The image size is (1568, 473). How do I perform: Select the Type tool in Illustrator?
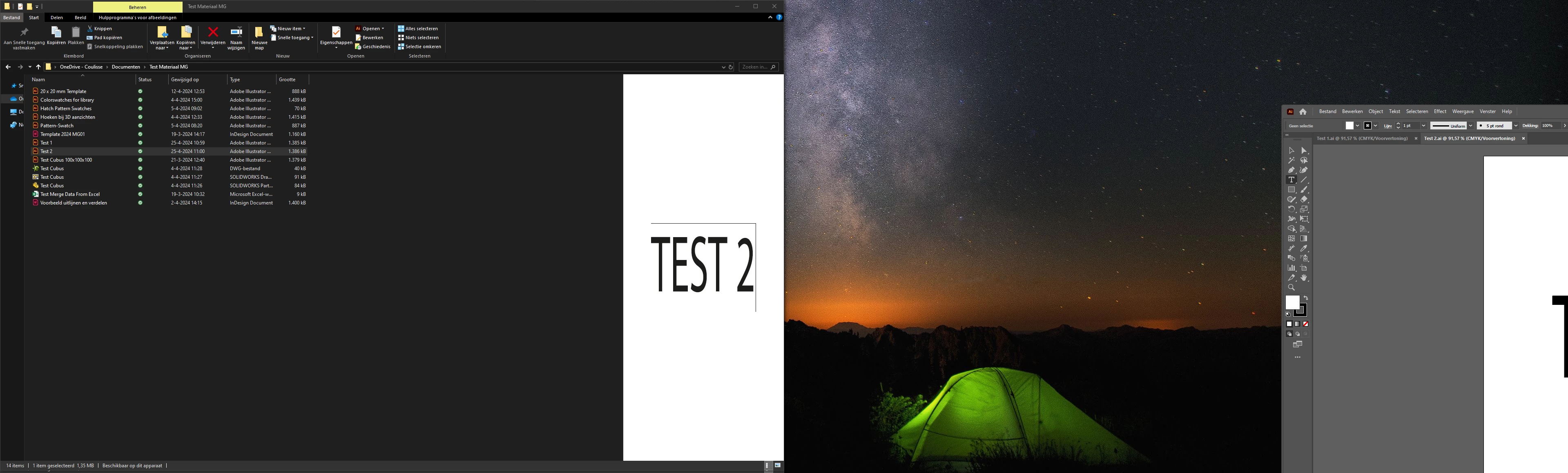click(1291, 180)
